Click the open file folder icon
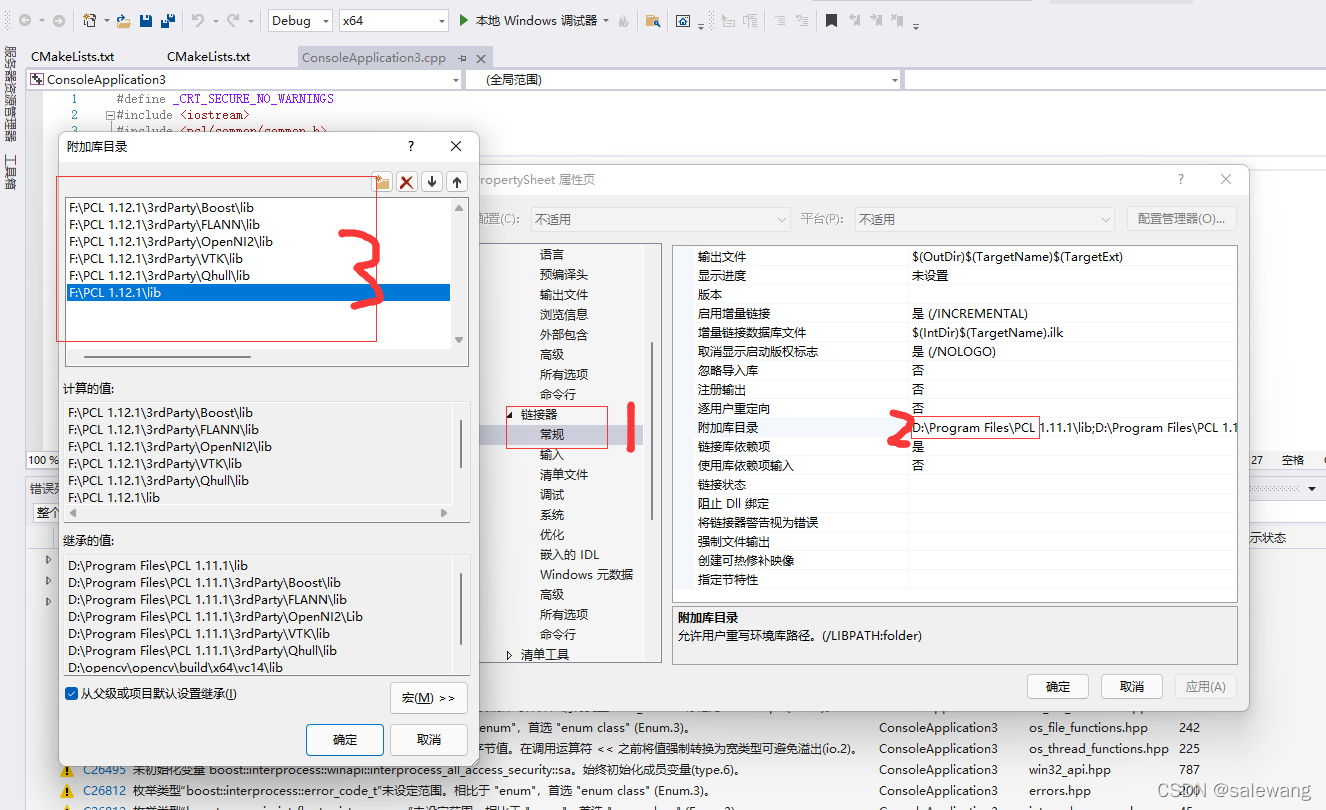 (123, 20)
